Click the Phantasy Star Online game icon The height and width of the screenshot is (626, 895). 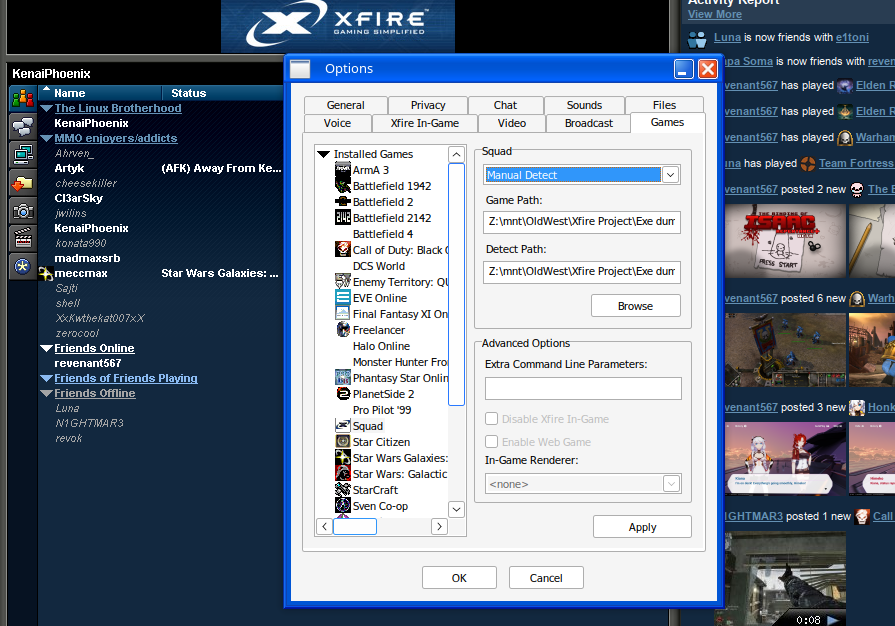[x=342, y=377]
